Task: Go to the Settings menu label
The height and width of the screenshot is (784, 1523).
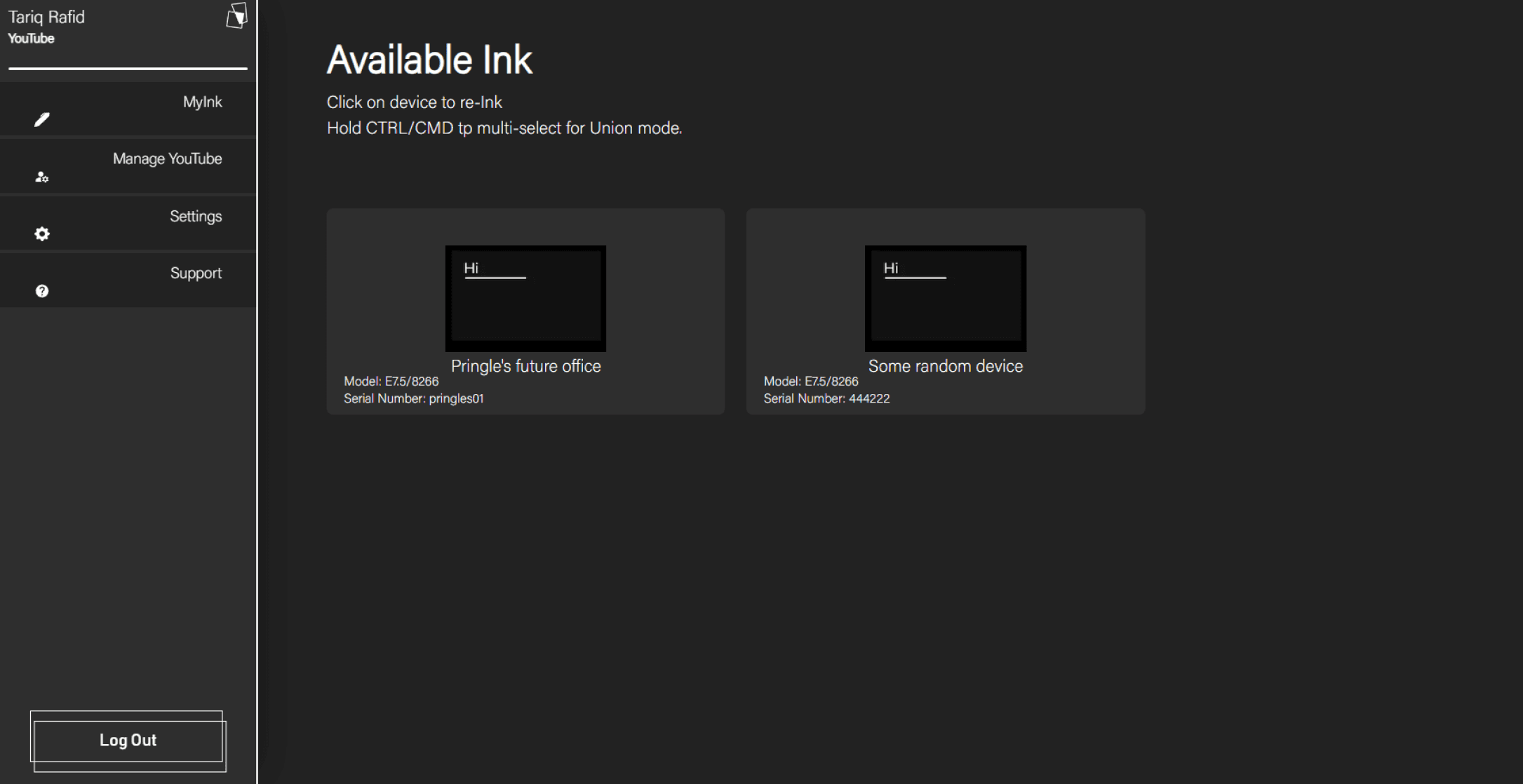Action: pyautogui.click(x=195, y=217)
